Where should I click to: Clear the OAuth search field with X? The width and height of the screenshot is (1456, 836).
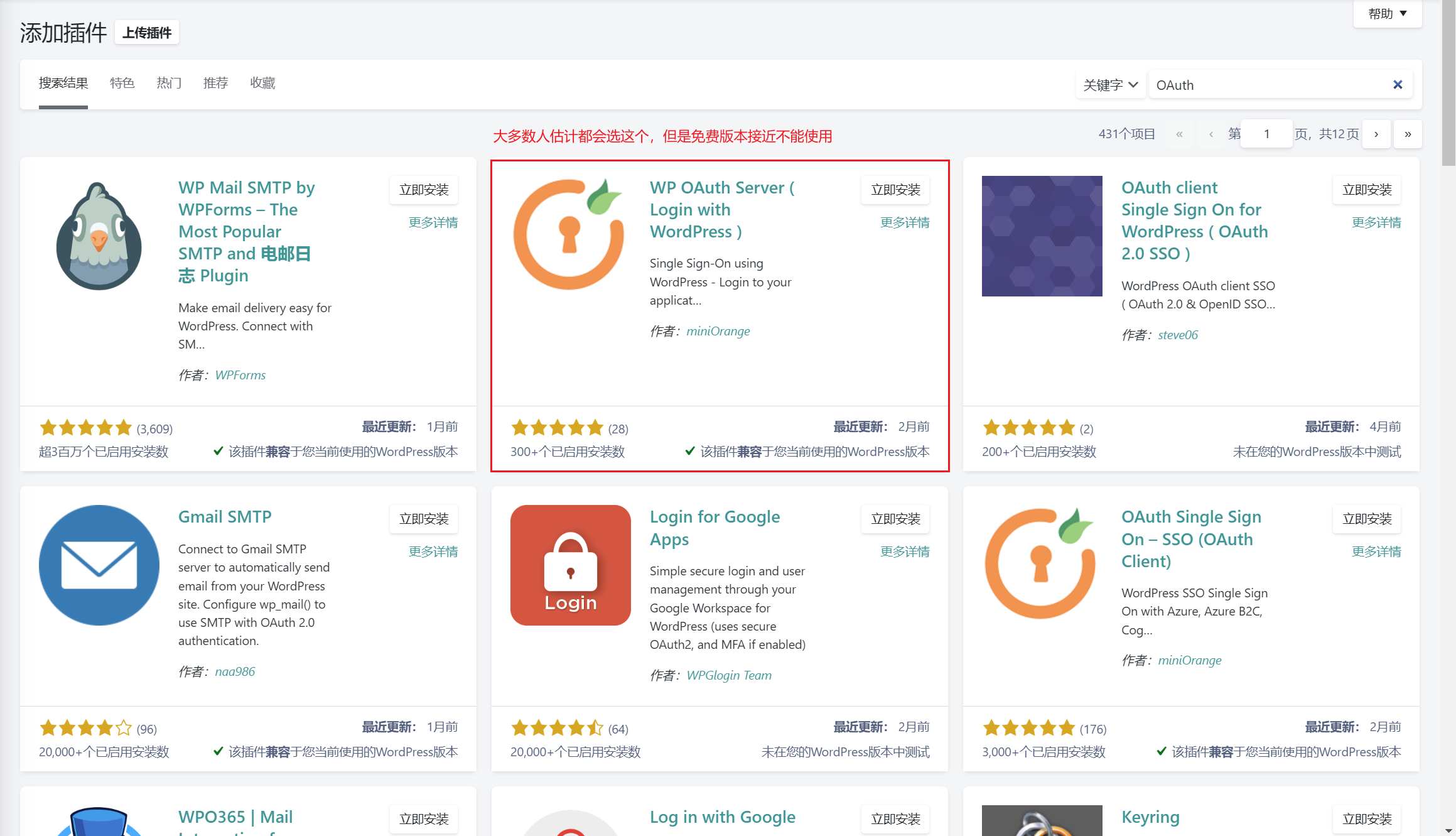[1398, 85]
